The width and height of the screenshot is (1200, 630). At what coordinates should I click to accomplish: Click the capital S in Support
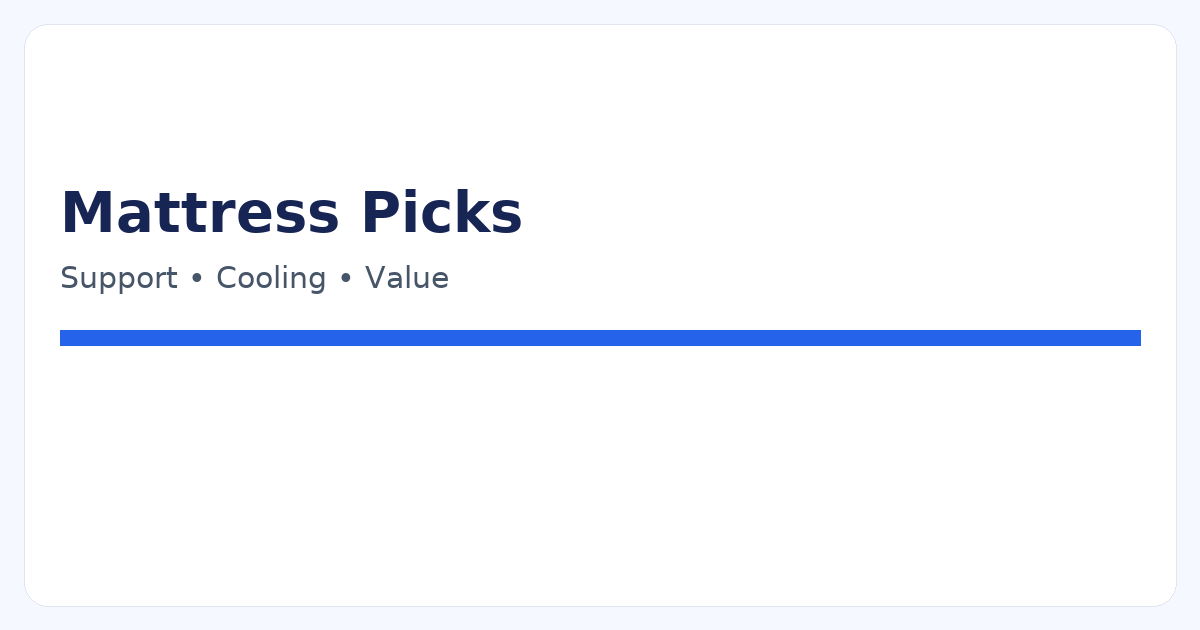[x=69, y=278]
